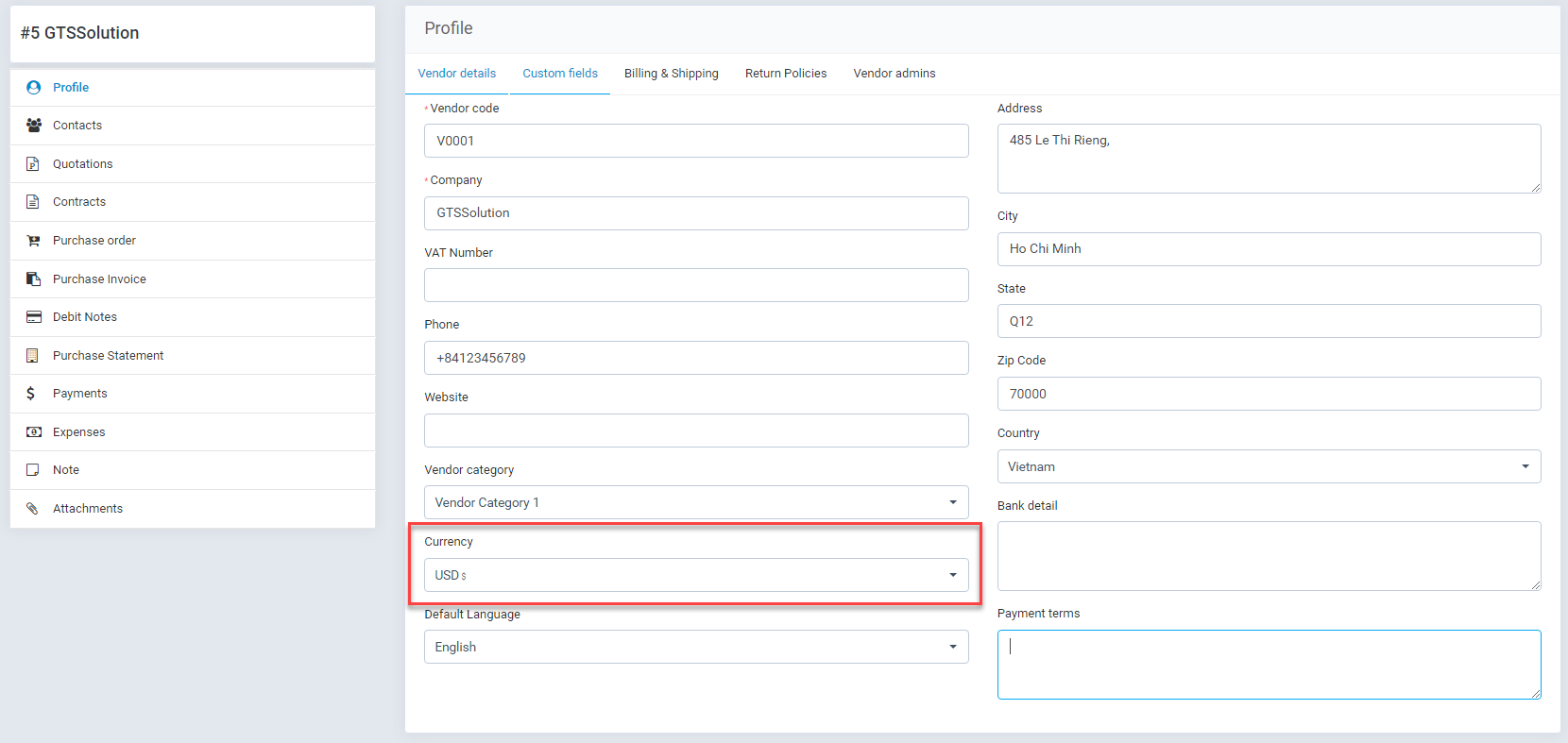1568x743 pixels.
Task: Click the Payments dollar sign icon
Action: 31,394
